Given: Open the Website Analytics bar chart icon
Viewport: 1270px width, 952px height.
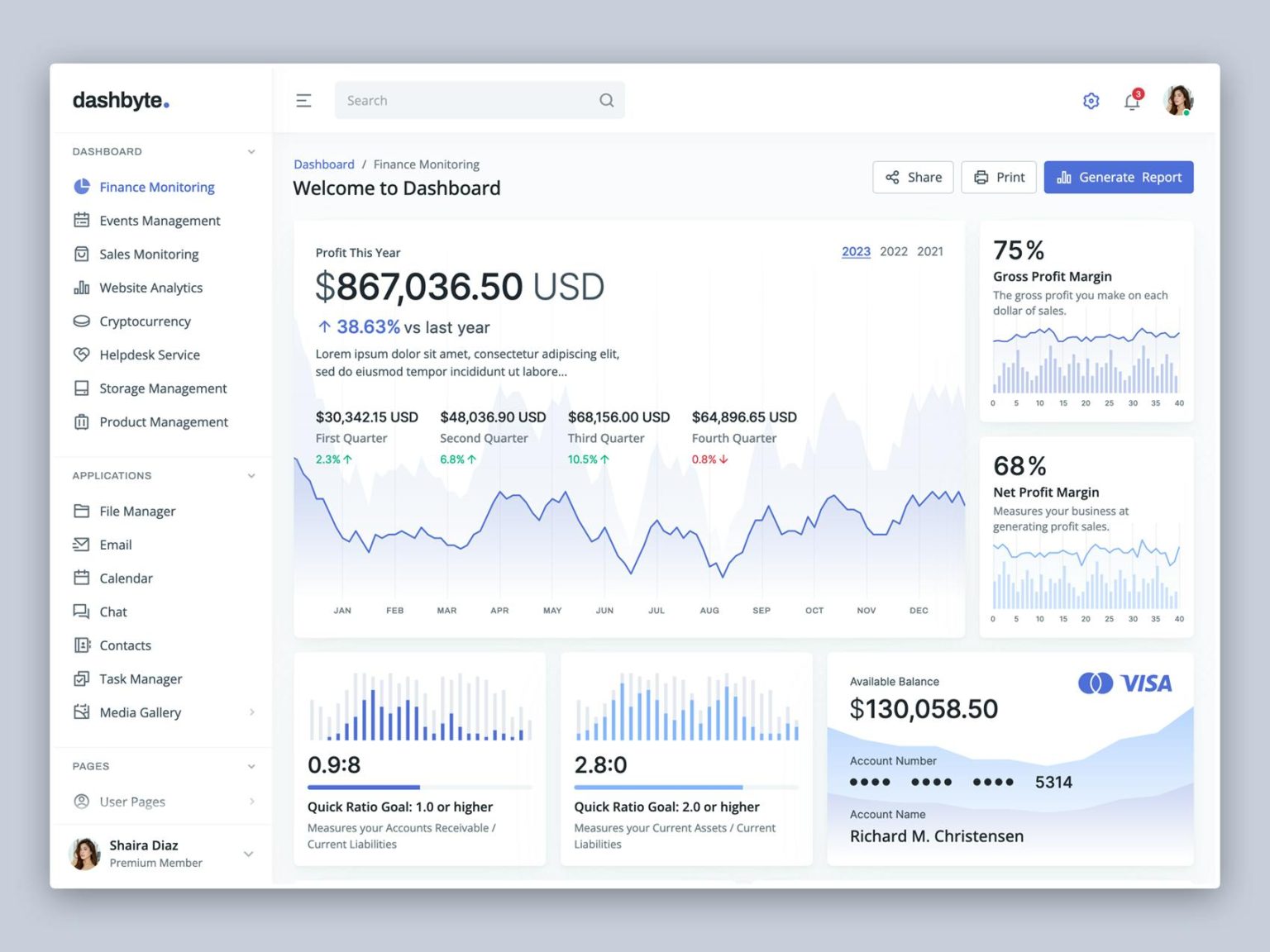Looking at the screenshot, I should click(x=82, y=287).
